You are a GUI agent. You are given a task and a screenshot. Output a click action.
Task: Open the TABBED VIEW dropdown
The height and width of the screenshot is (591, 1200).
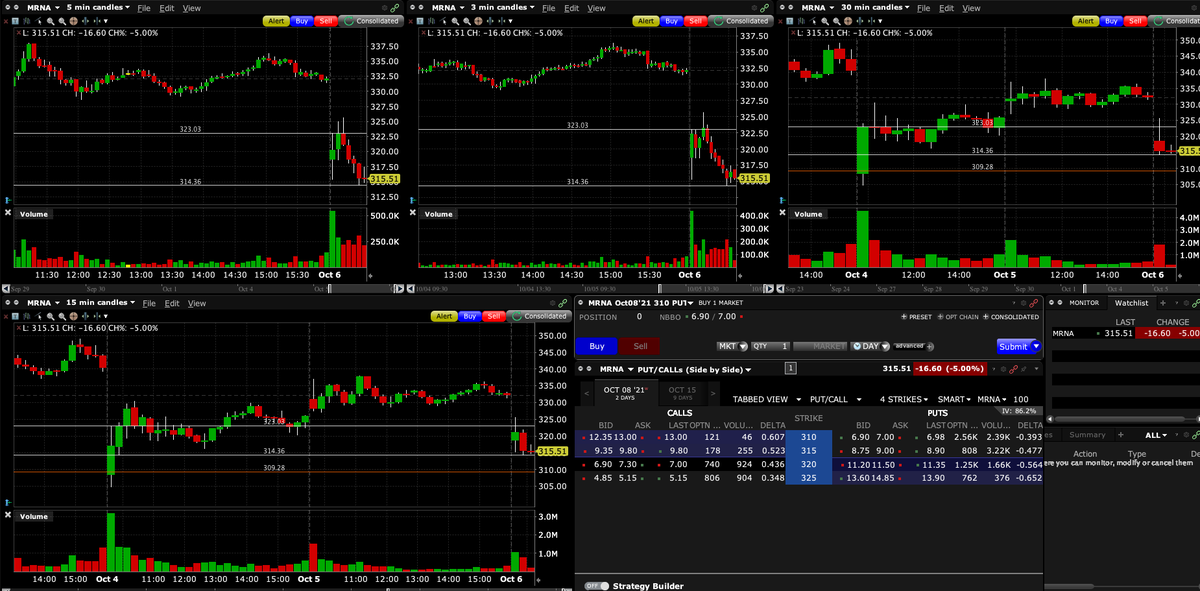(768, 399)
